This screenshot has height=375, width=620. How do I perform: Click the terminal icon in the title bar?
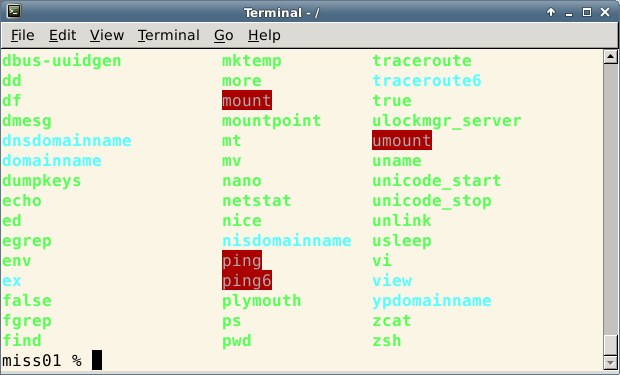[x=13, y=11]
